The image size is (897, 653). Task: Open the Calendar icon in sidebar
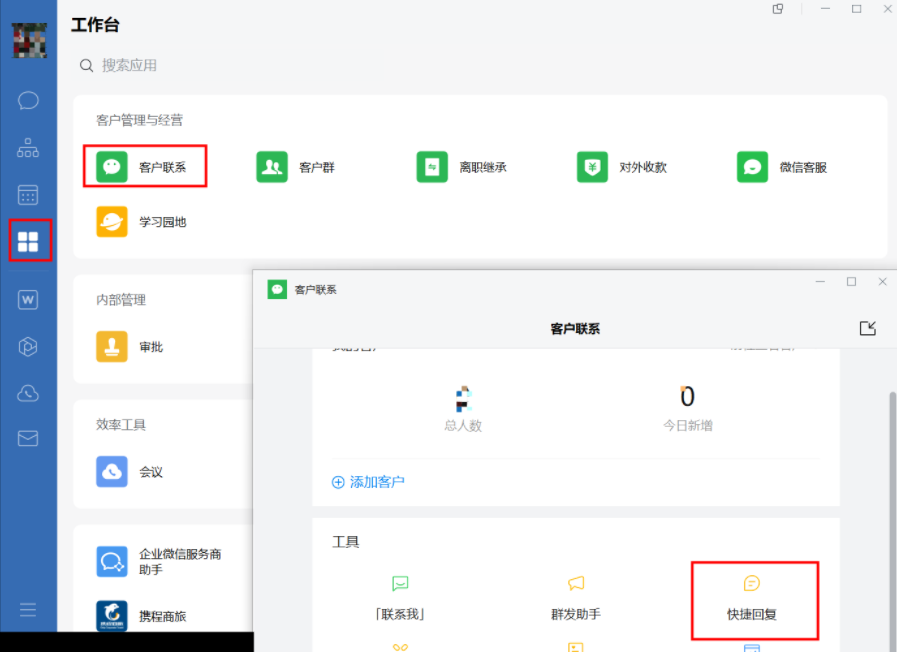pyautogui.click(x=28, y=195)
